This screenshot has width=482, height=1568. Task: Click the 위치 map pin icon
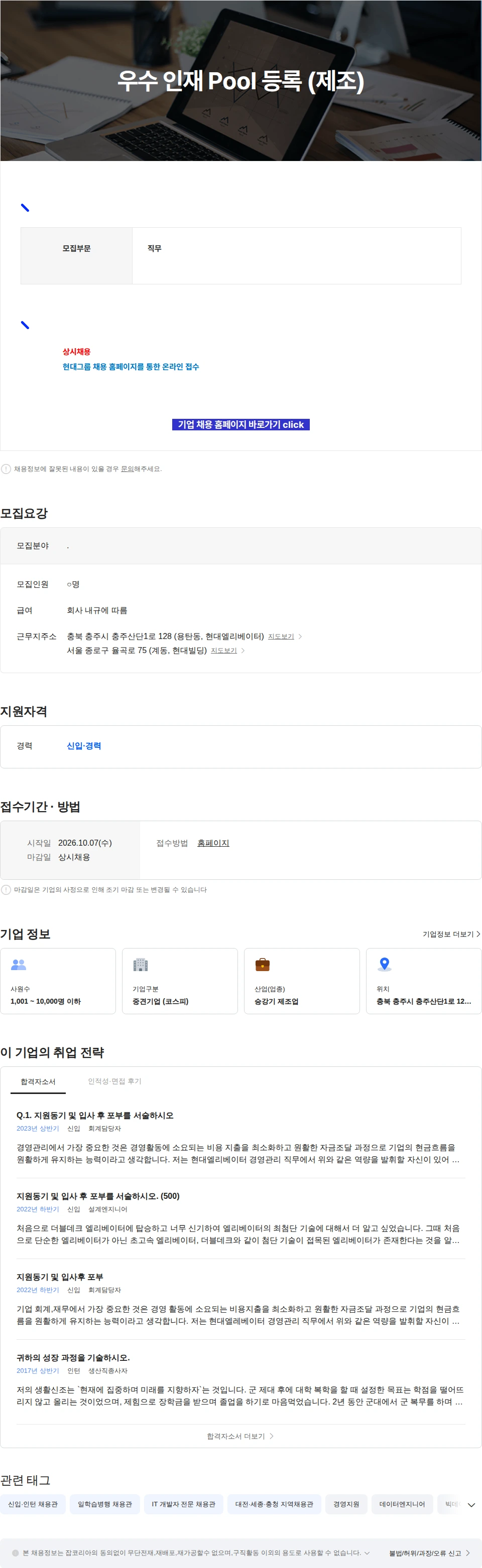coord(385,964)
